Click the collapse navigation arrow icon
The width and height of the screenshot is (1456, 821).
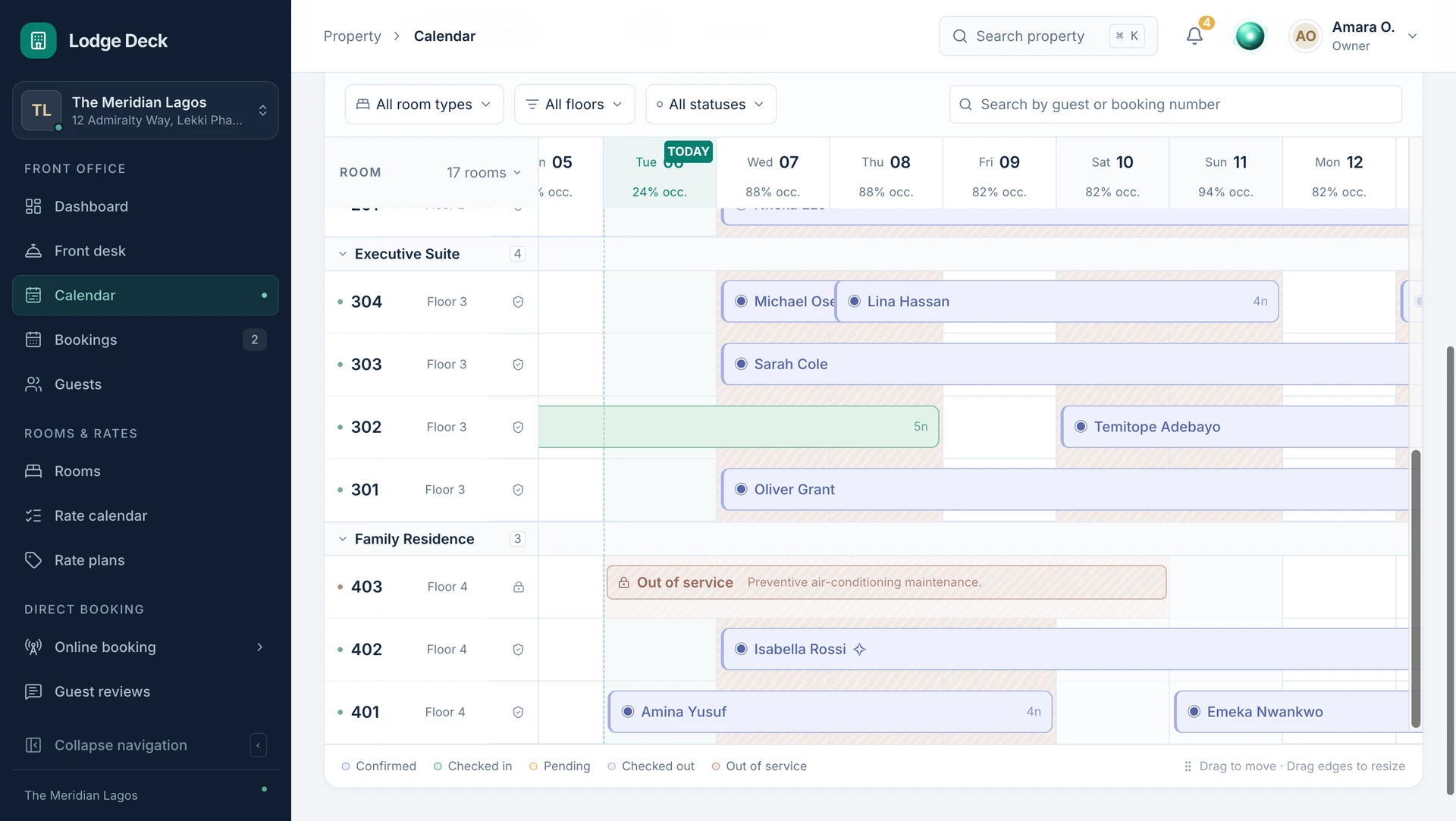[258, 745]
